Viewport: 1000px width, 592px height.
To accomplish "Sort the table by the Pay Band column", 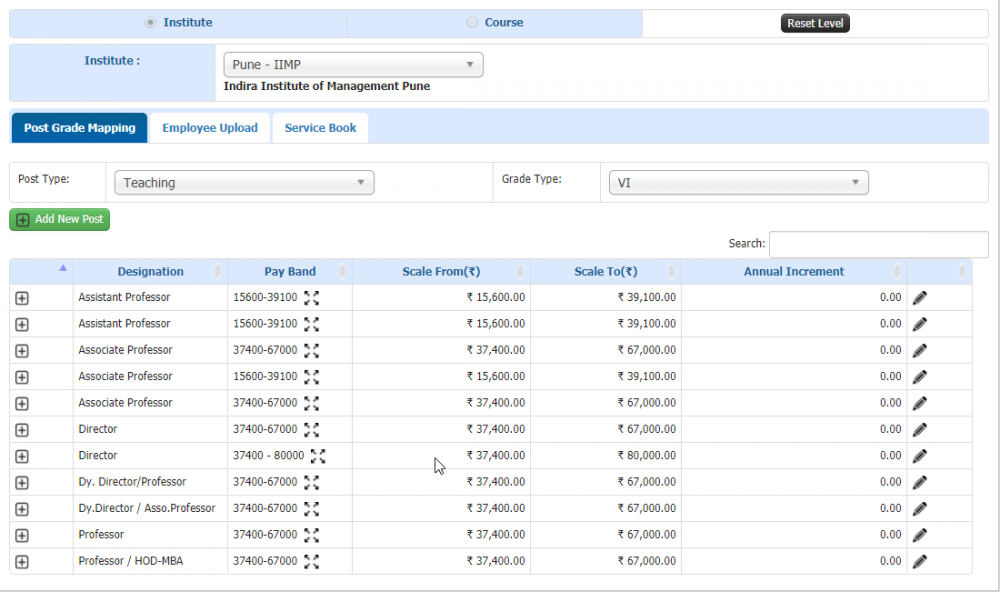I will 290,272.
